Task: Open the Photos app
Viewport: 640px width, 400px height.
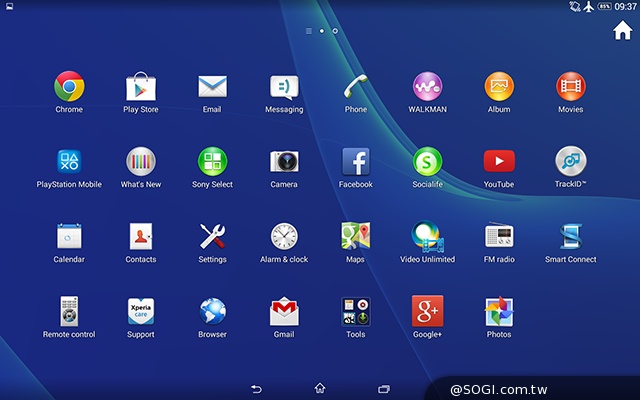Action: coord(499,311)
